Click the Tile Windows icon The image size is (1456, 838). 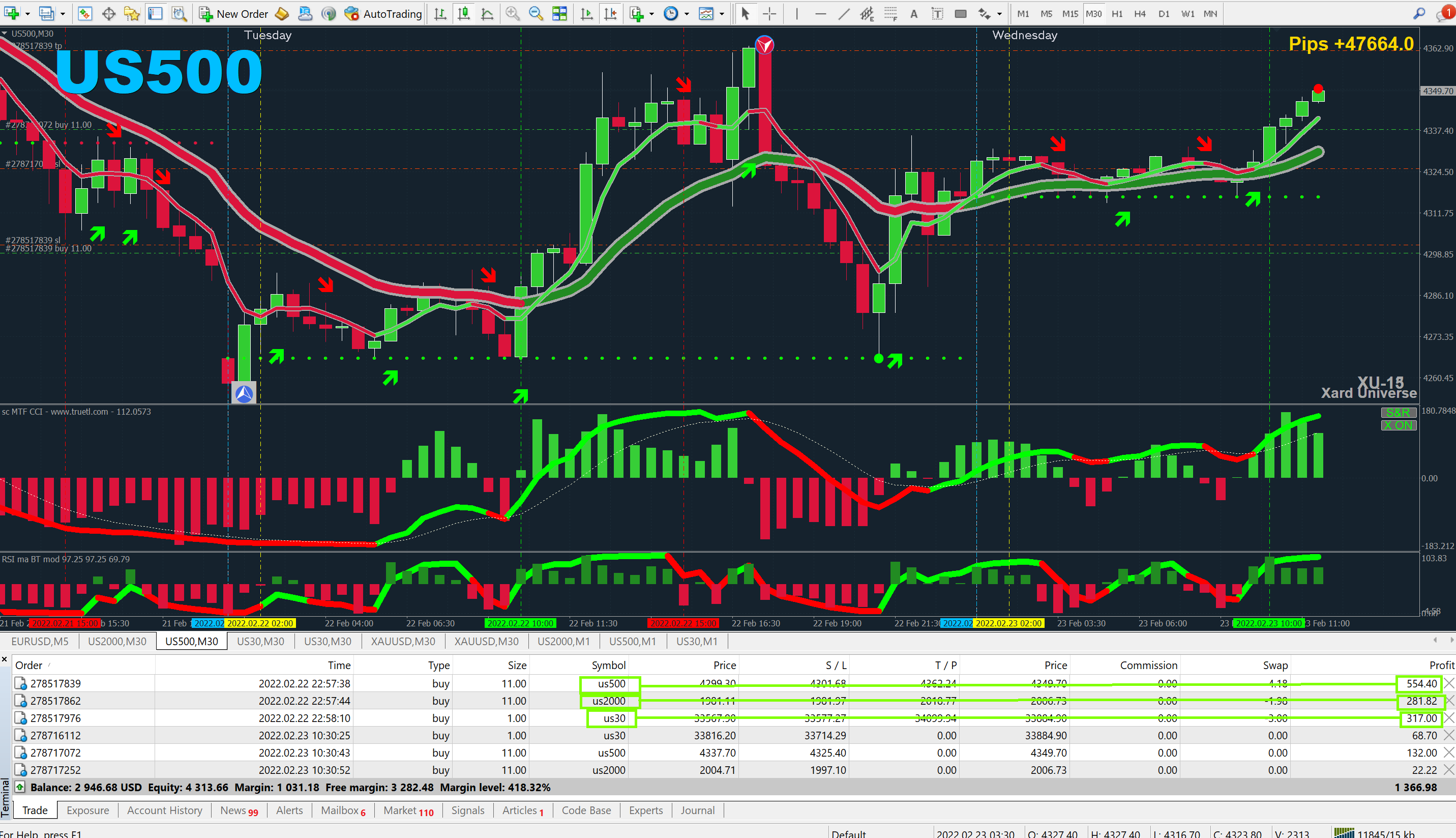[559, 14]
